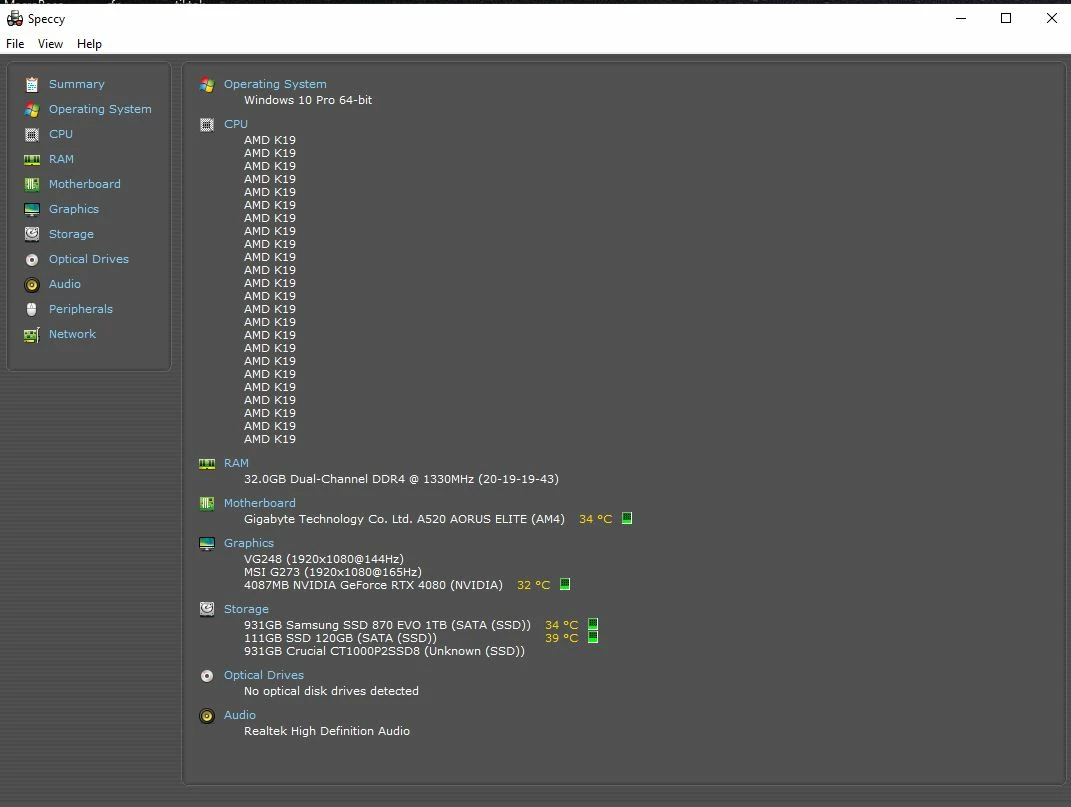Click the motherboard '34 °C' temperature value

point(596,519)
